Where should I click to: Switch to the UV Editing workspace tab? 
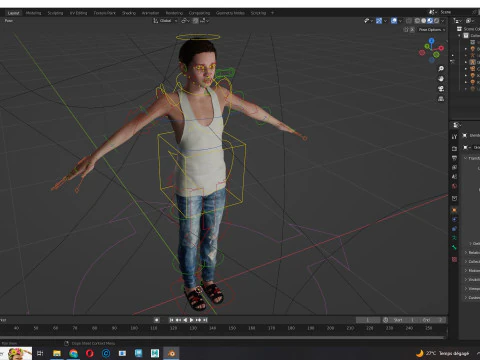(x=78, y=13)
